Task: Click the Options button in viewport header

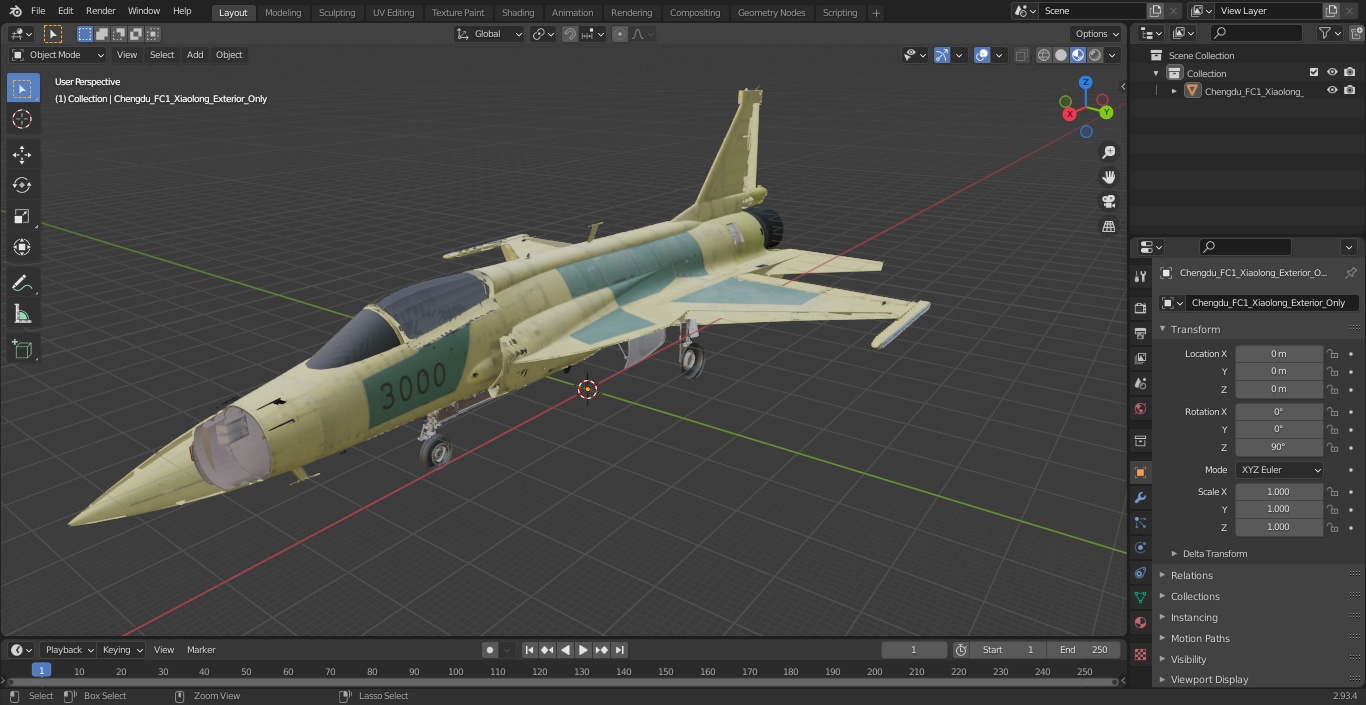Action: point(1097,34)
